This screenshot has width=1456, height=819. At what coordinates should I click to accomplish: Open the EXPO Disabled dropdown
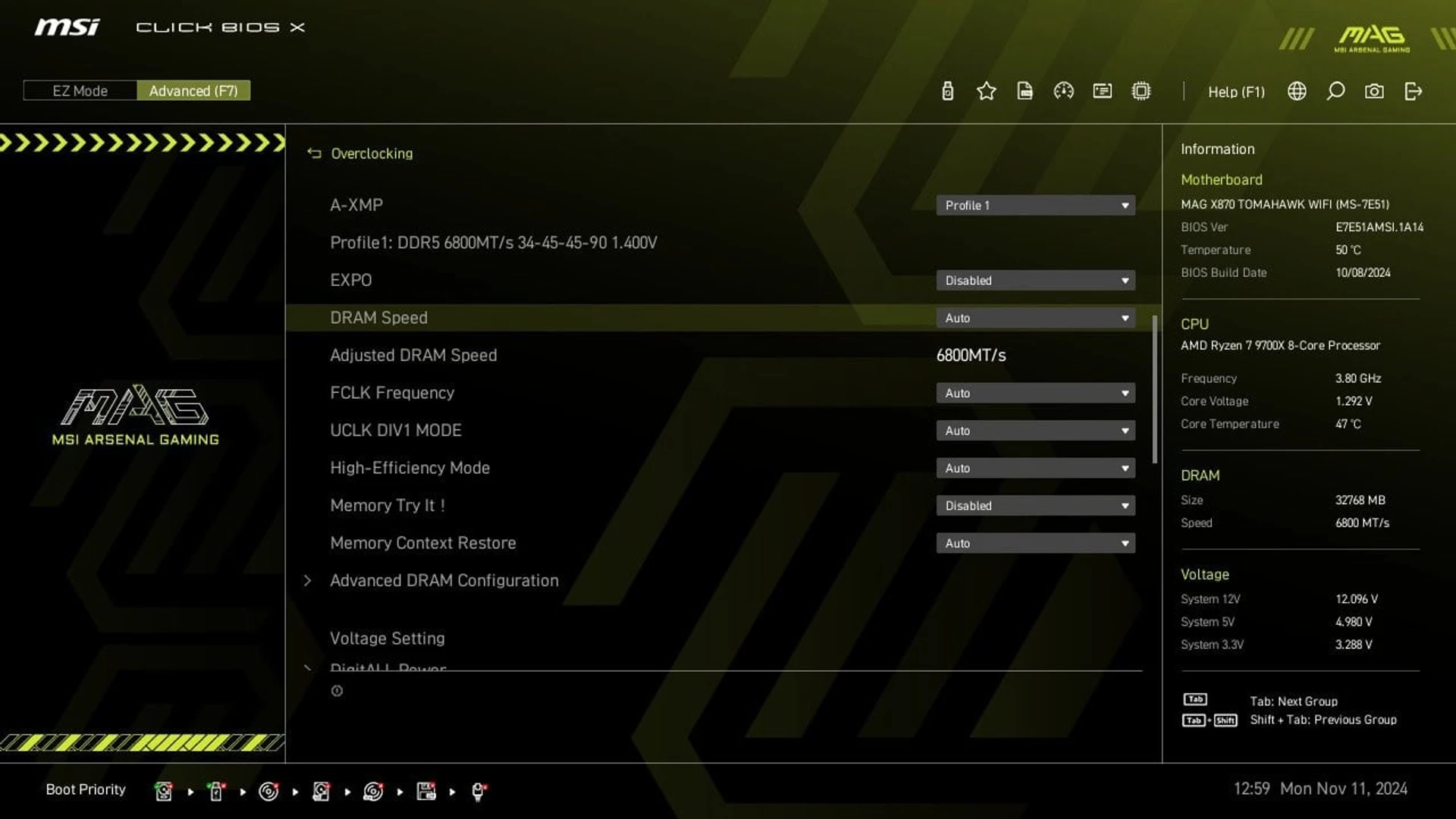(1035, 281)
